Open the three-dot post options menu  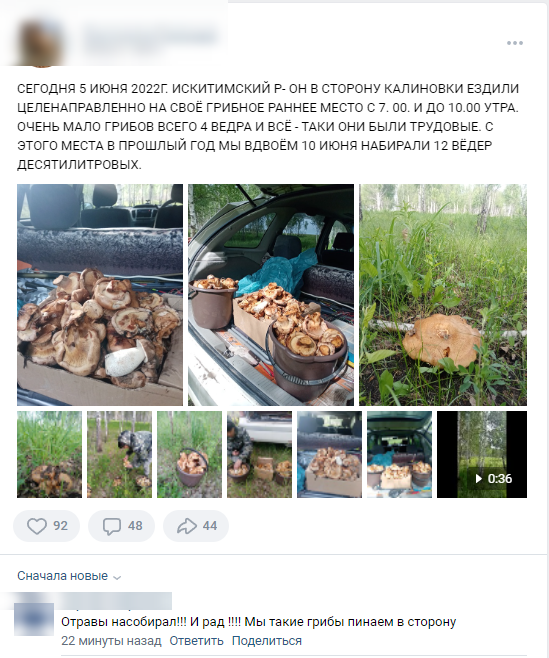tap(515, 43)
